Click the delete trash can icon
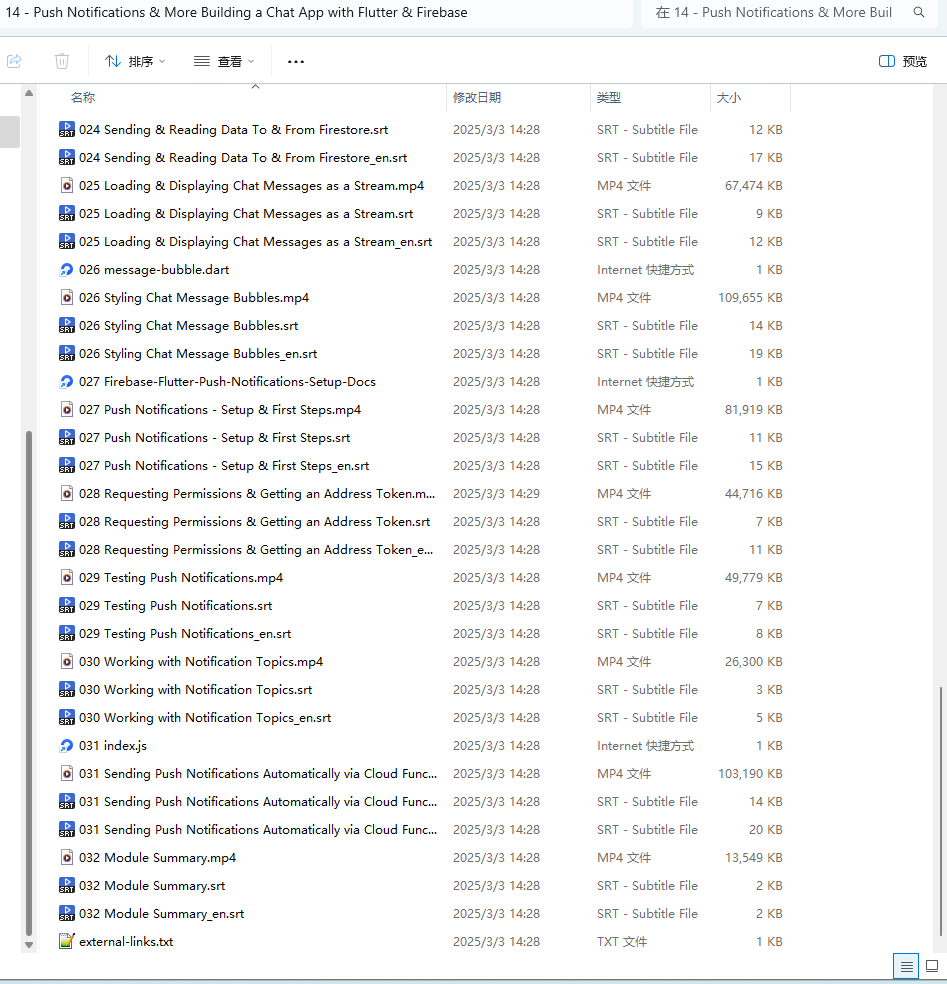 [x=62, y=61]
